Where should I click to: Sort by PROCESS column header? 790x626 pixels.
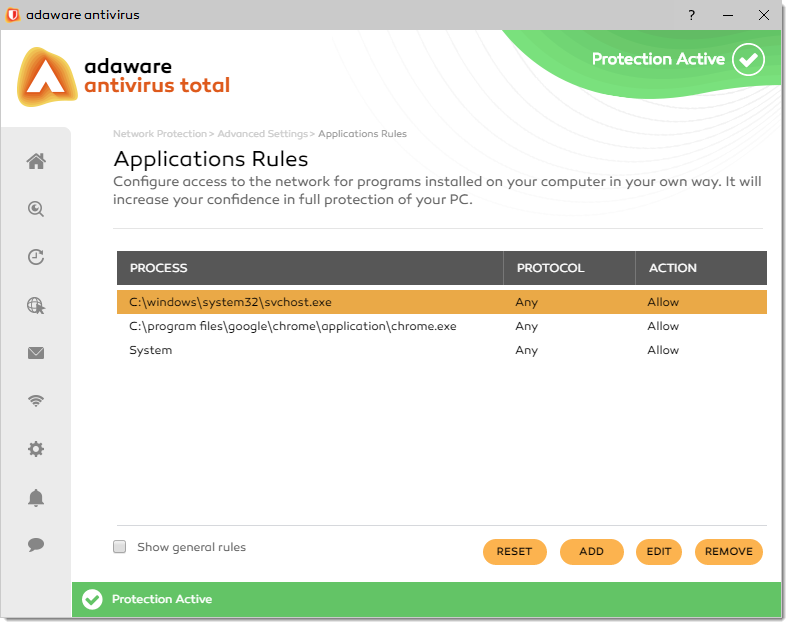click(310, 268)
